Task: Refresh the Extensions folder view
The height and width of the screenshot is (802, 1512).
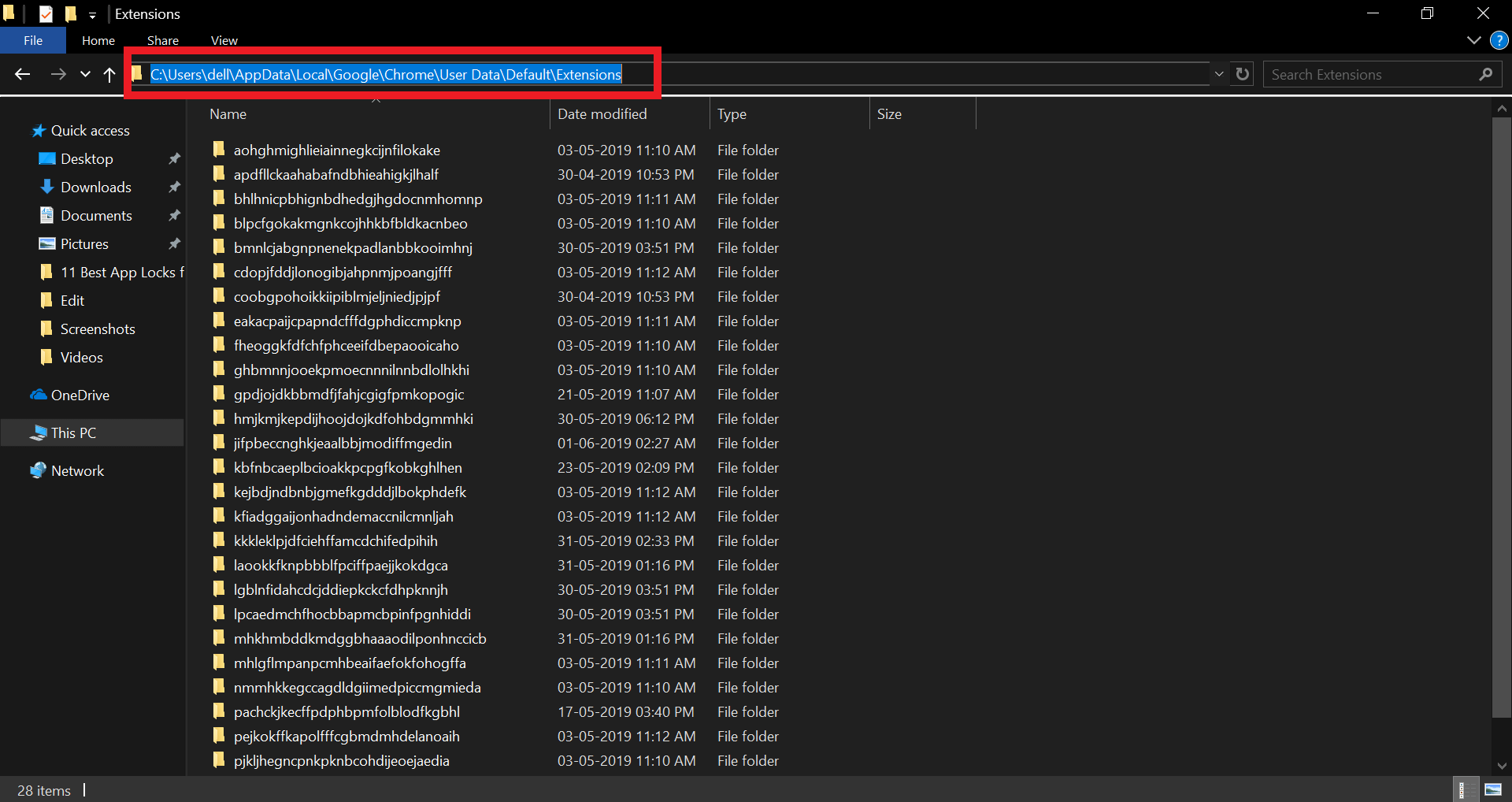Action: [1242, 73]
